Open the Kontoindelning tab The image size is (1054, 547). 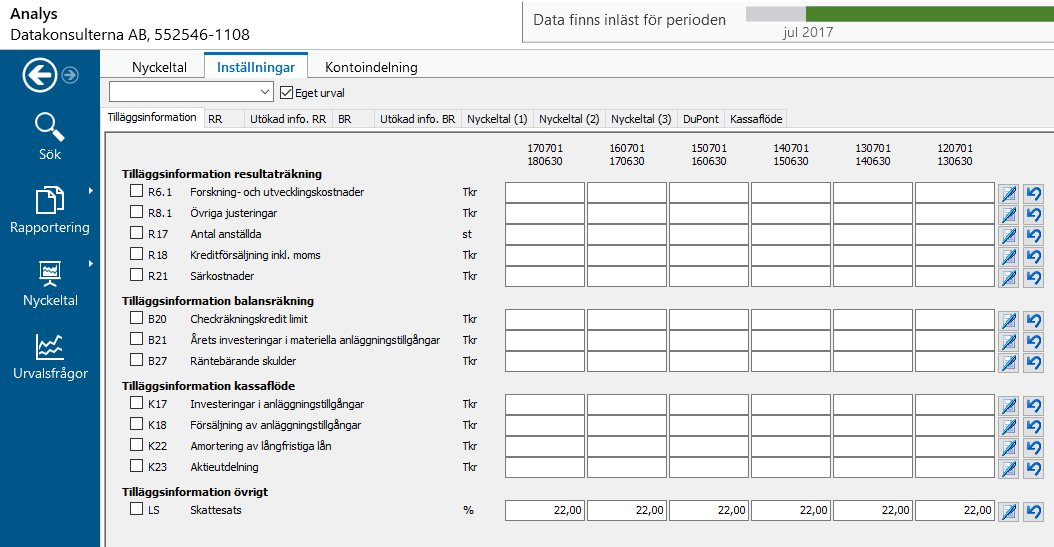tap(371, 67)
